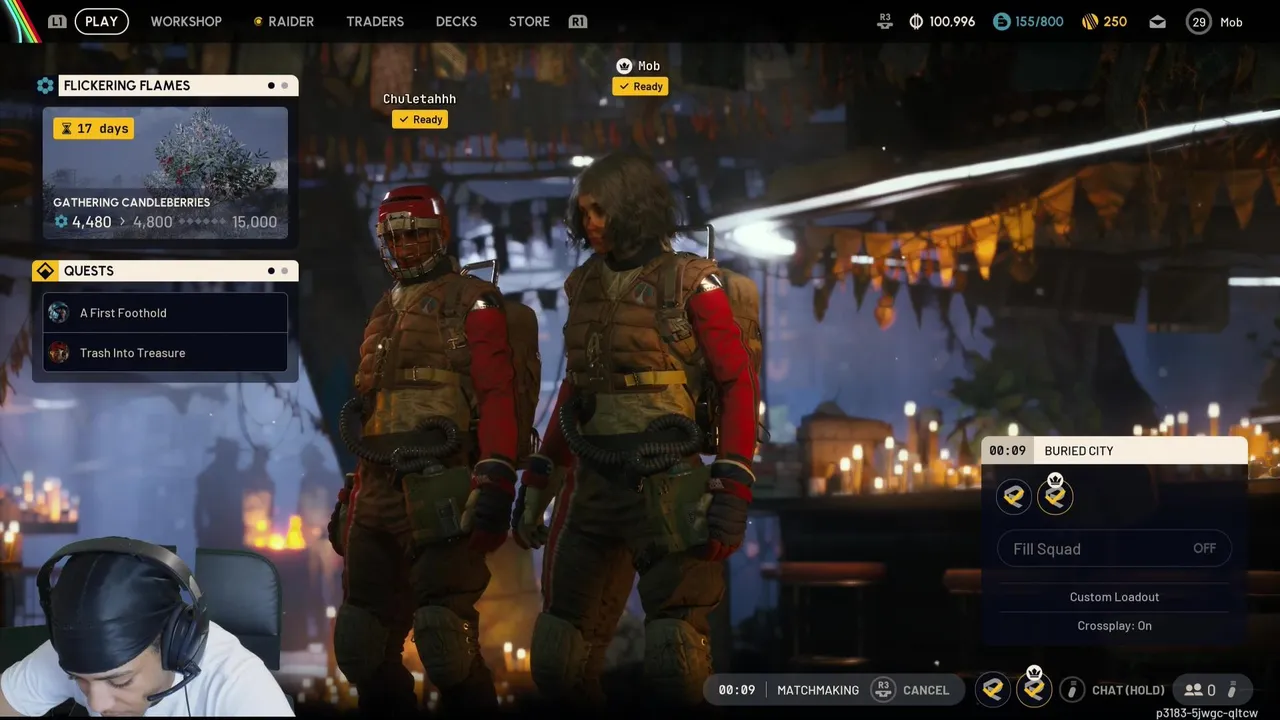Click the Trash Into Treasure quest giver portrait
Image resolution: width=1280 pixels, height=720 pixels.
click(59, 353)
